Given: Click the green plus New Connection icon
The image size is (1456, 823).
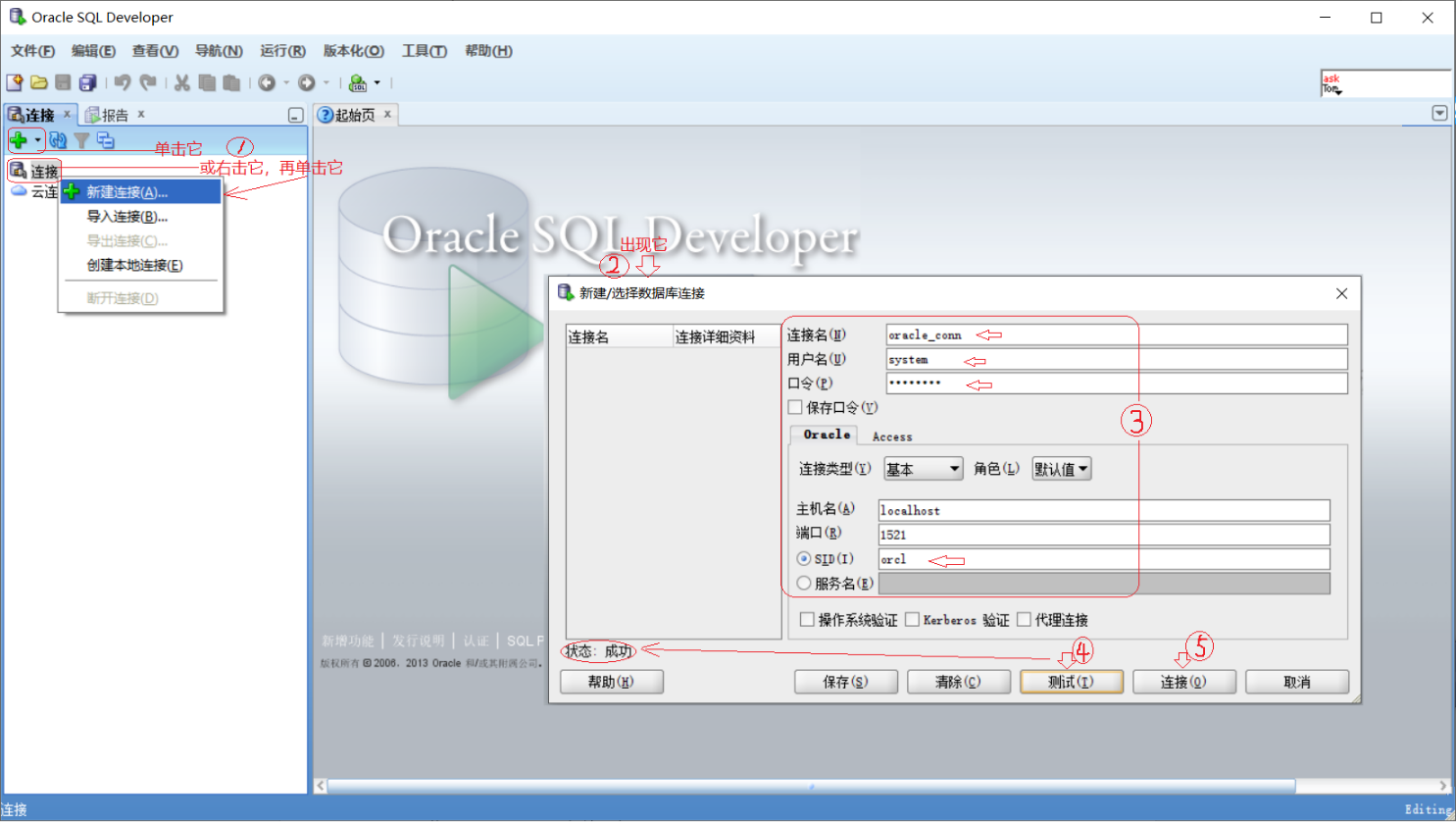Looking at the screenshot, I should point(17,140).
